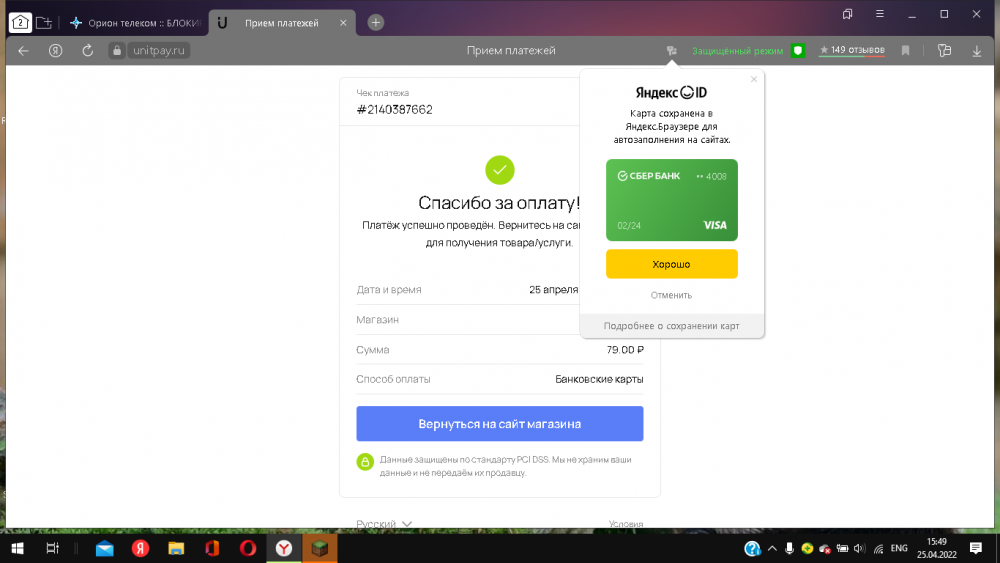The height and width of the screenshot is (563, 1000).
Task: Open downloads arrow icon
Action: pyautogui.click(x=976, y=51)
